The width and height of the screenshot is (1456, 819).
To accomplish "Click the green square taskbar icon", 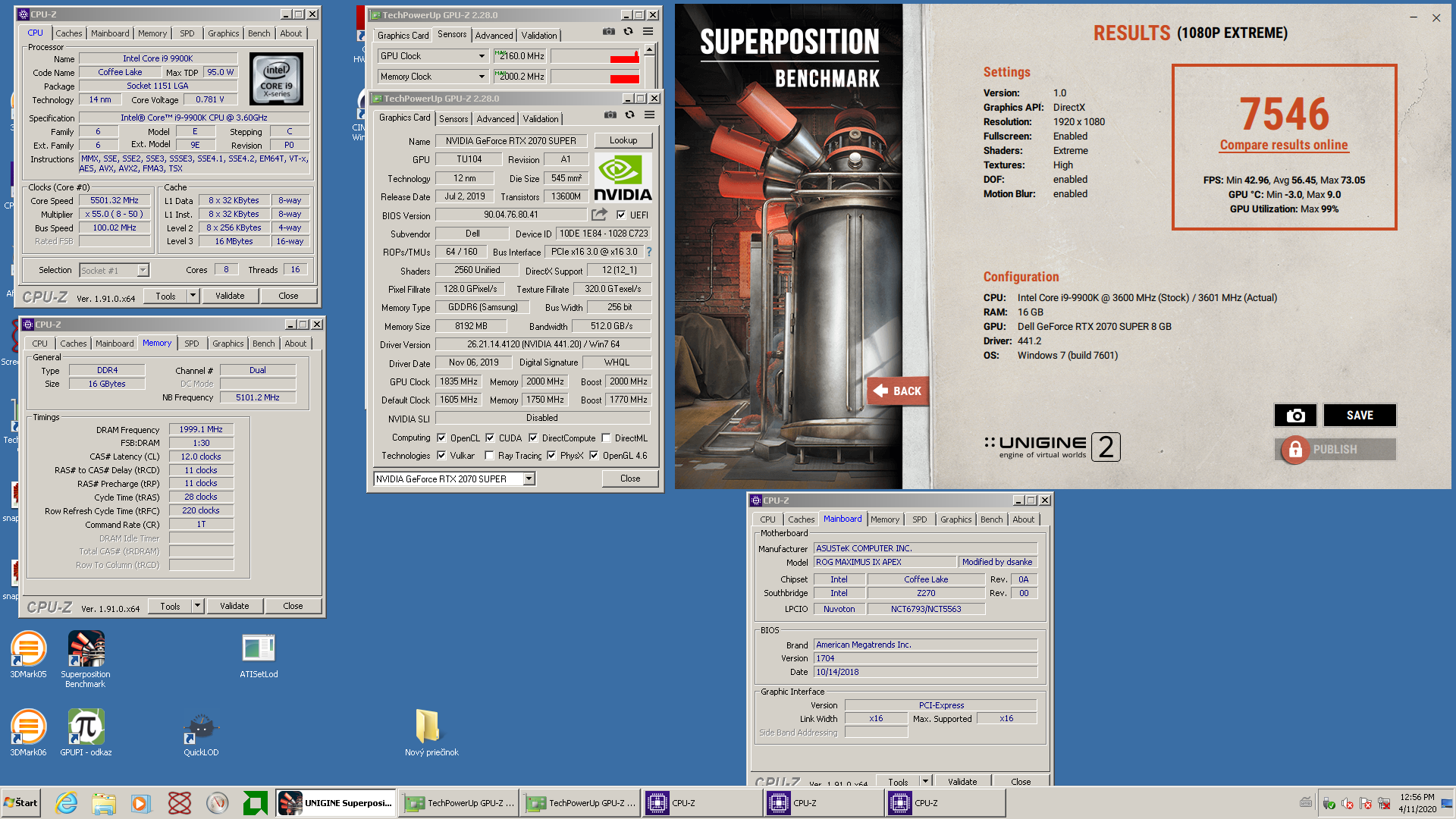I will [x=255, y=802].
